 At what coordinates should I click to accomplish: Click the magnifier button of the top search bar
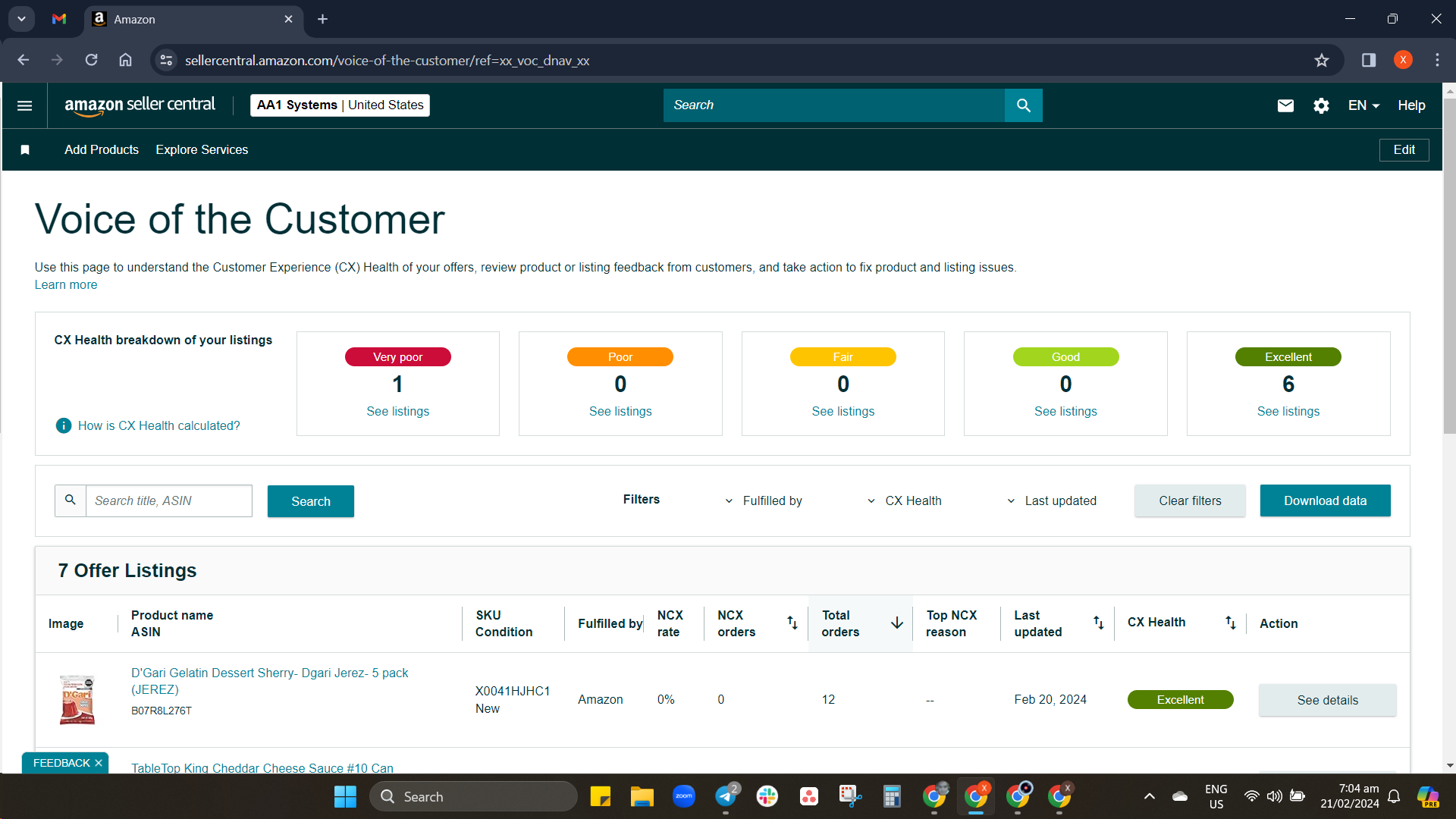[1023, 105]
